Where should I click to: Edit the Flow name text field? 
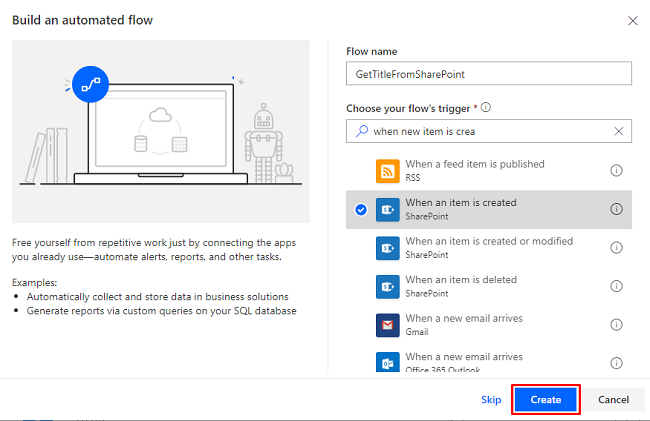489,74
